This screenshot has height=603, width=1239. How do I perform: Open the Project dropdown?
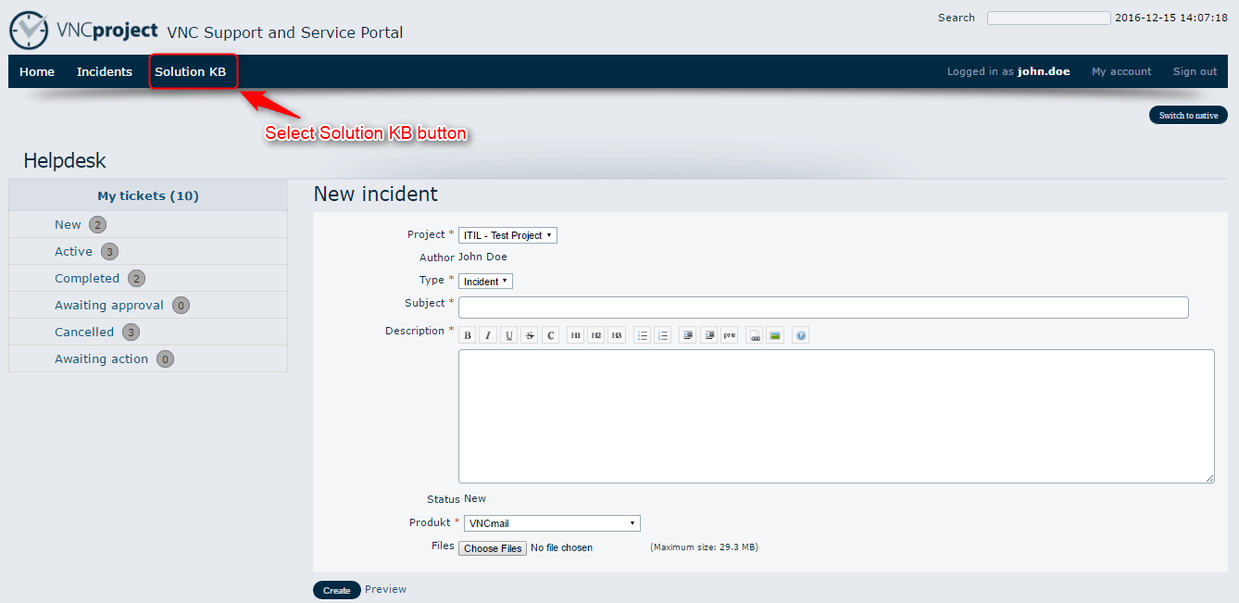point(507,236)
